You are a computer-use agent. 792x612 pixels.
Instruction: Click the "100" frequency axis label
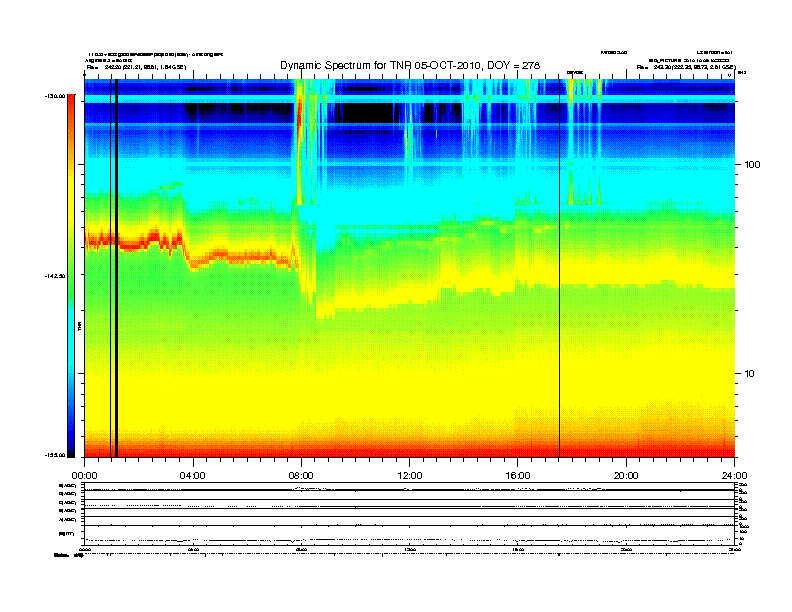752,165
